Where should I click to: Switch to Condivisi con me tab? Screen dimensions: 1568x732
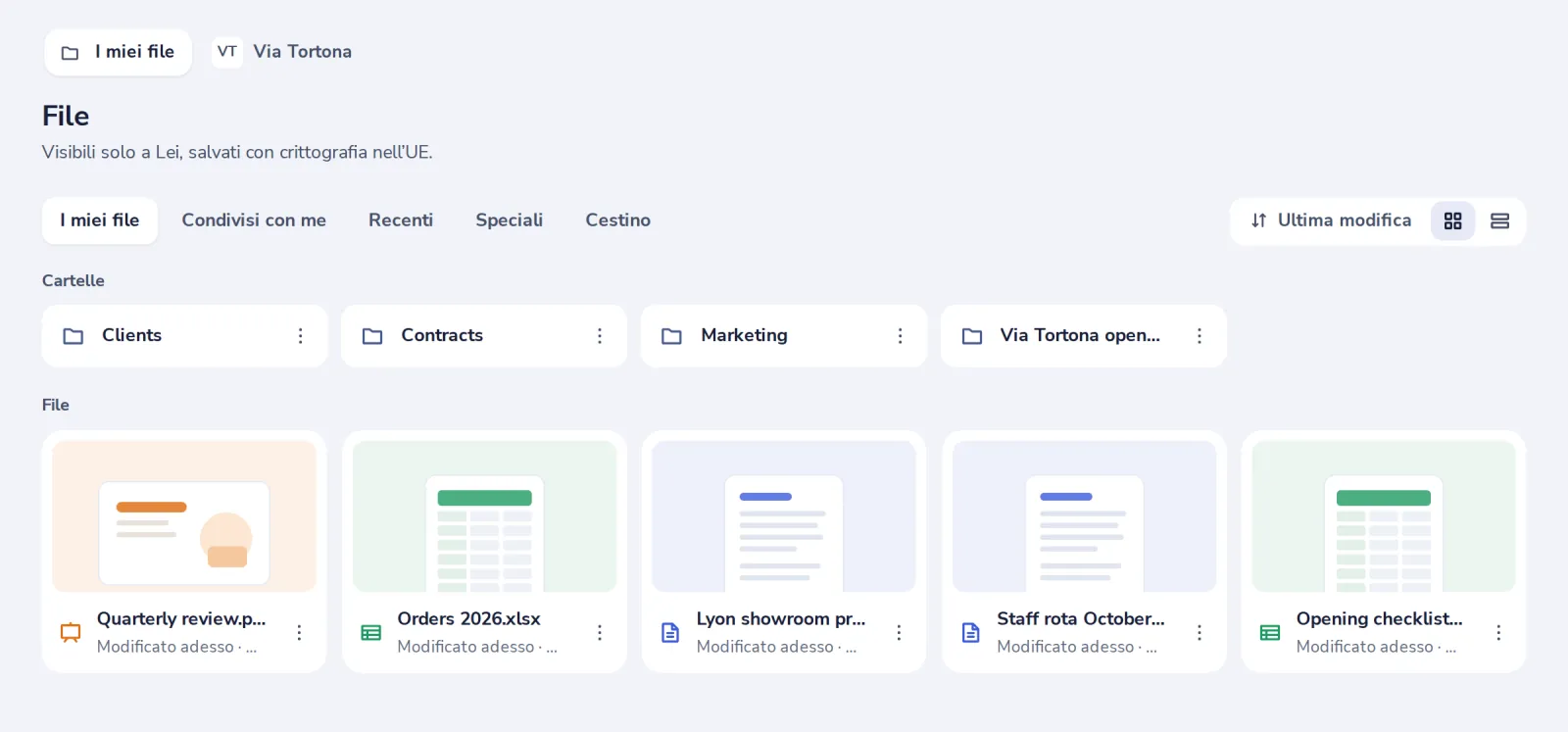254,220
